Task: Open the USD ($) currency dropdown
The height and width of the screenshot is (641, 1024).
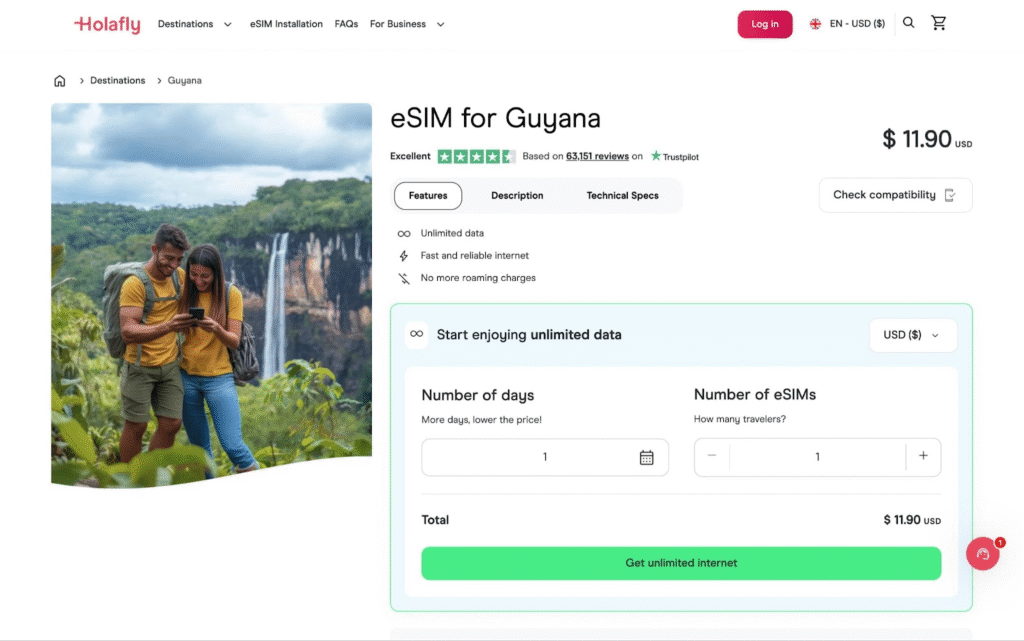Action: 912,335
